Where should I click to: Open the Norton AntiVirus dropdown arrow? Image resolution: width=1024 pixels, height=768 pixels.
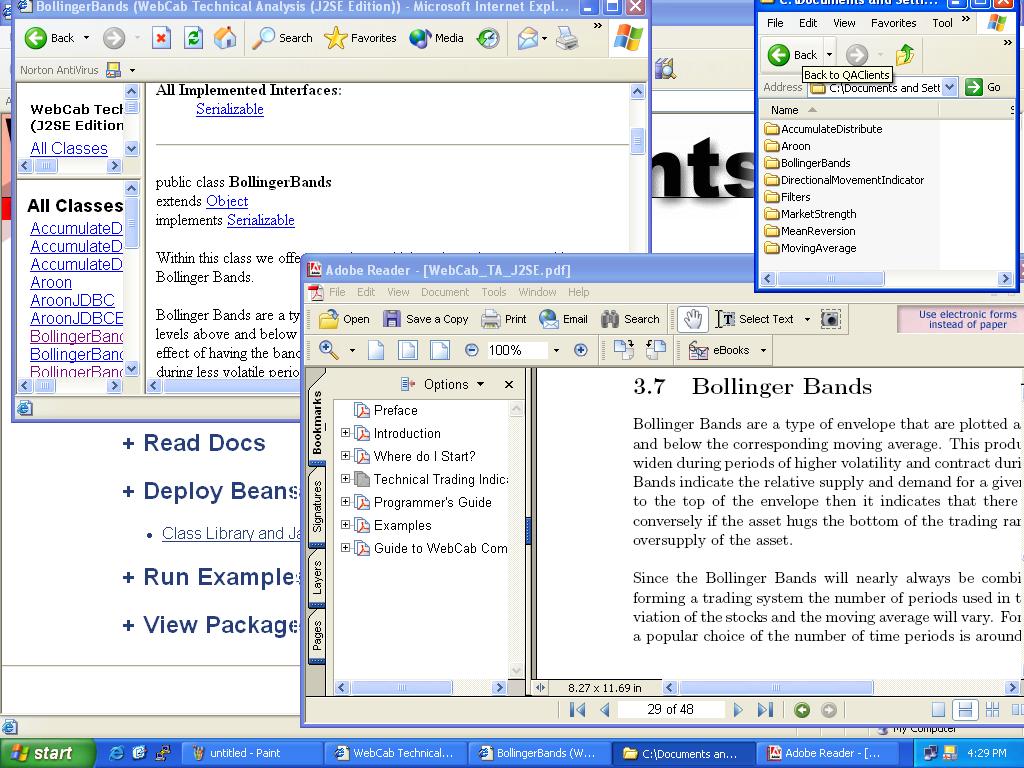pos(132,70)
